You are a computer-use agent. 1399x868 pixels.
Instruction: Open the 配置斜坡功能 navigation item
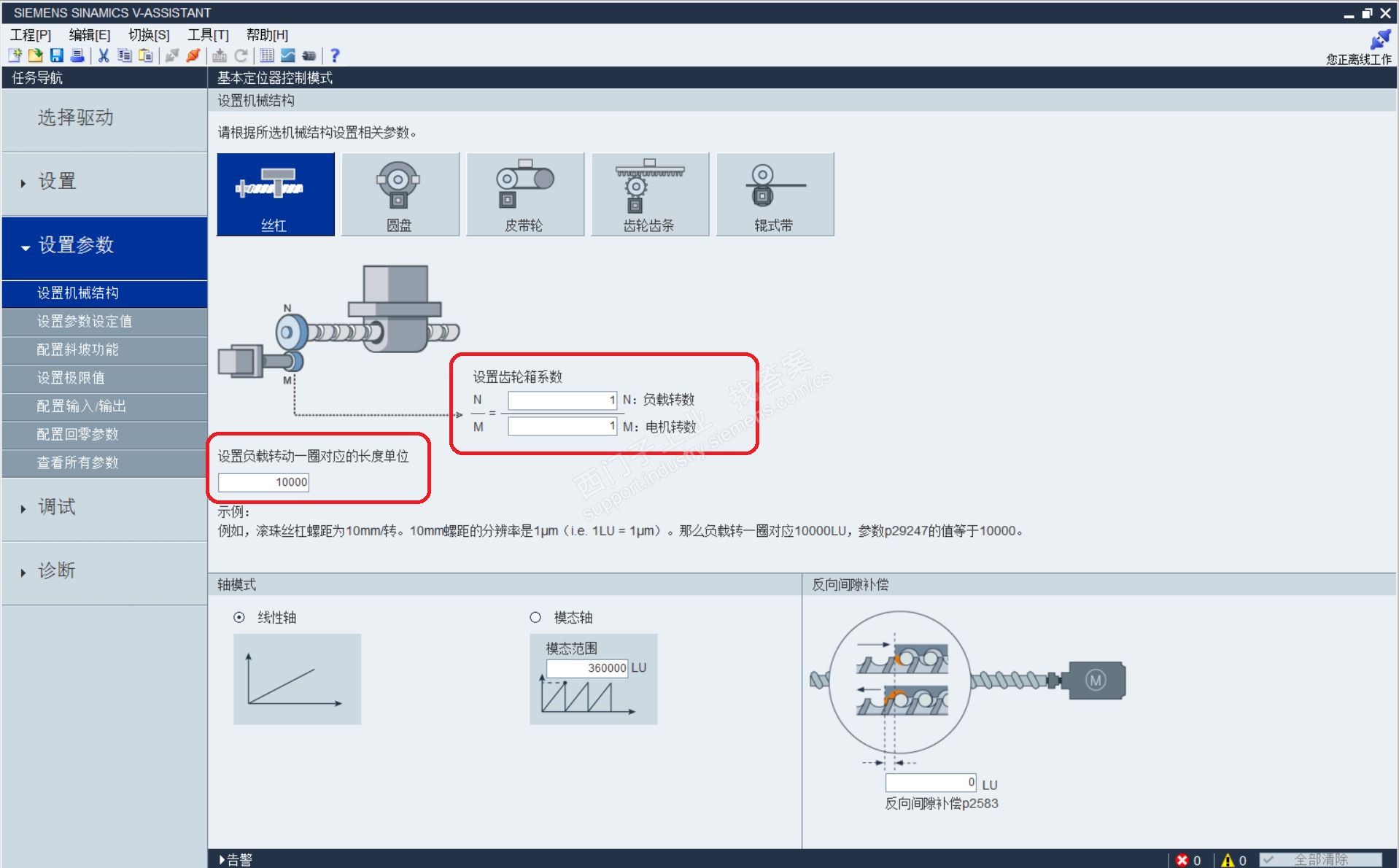pyautogui.click(x=104, y=350)
